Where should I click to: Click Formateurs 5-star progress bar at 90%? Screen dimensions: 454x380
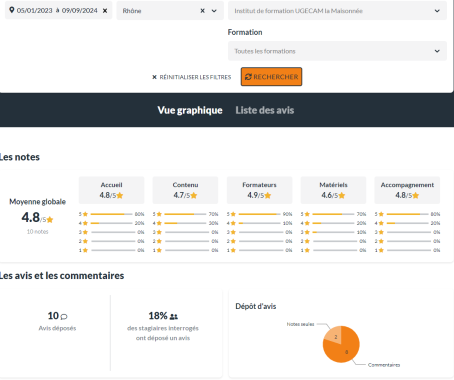(259, 214)
